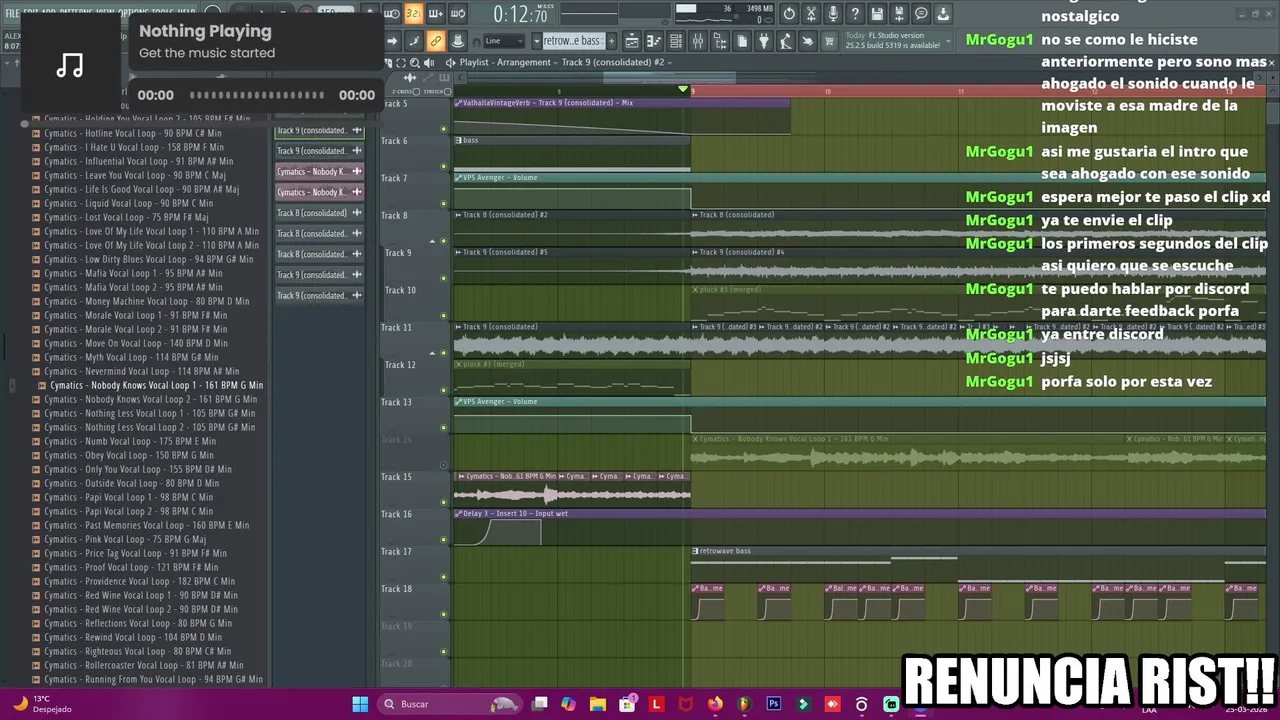Open pattern selector arrow beside retrowave bass
The width and height of the screenshot is (1280, 720).
click(536, 41)
